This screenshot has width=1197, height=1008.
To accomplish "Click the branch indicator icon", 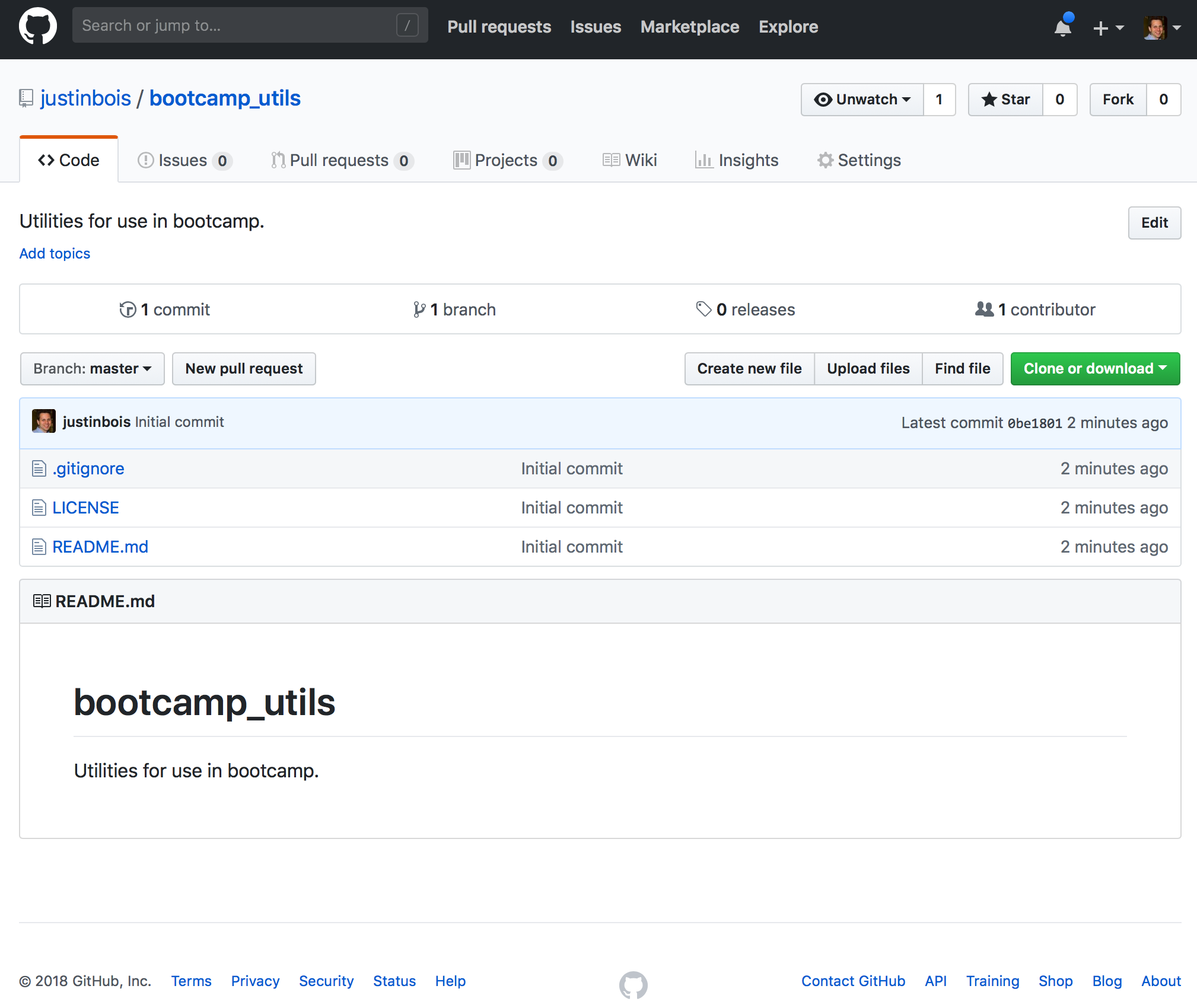I will click(x=416, y=309).
